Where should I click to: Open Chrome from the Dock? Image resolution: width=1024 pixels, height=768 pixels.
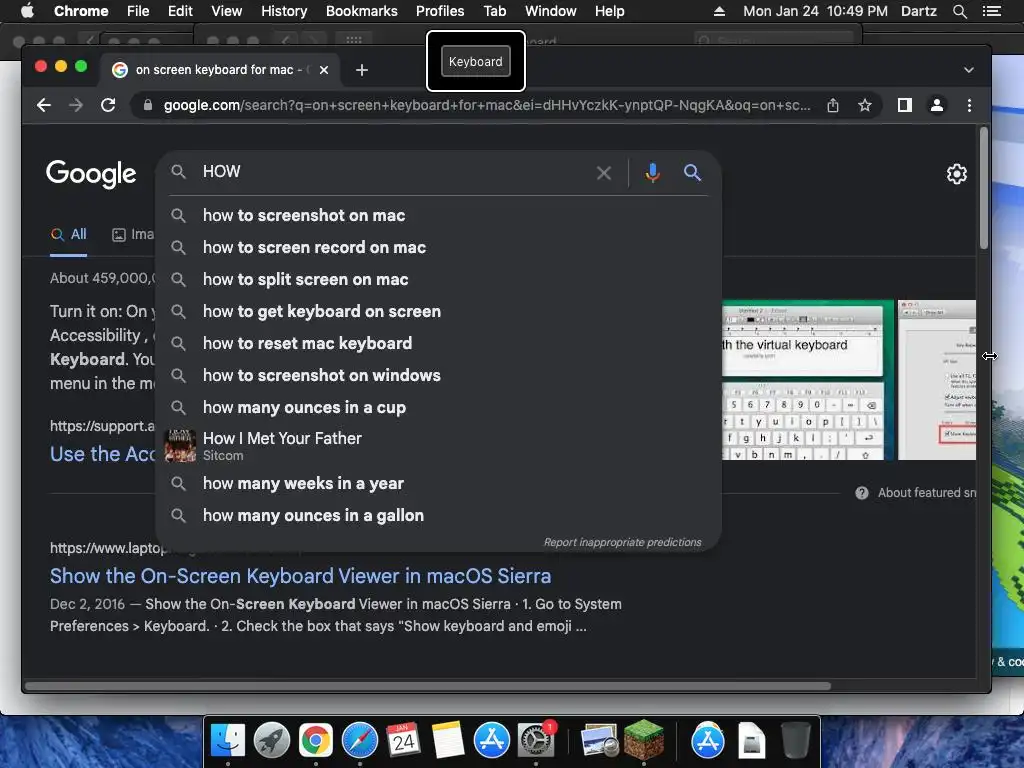click(316, 741)
